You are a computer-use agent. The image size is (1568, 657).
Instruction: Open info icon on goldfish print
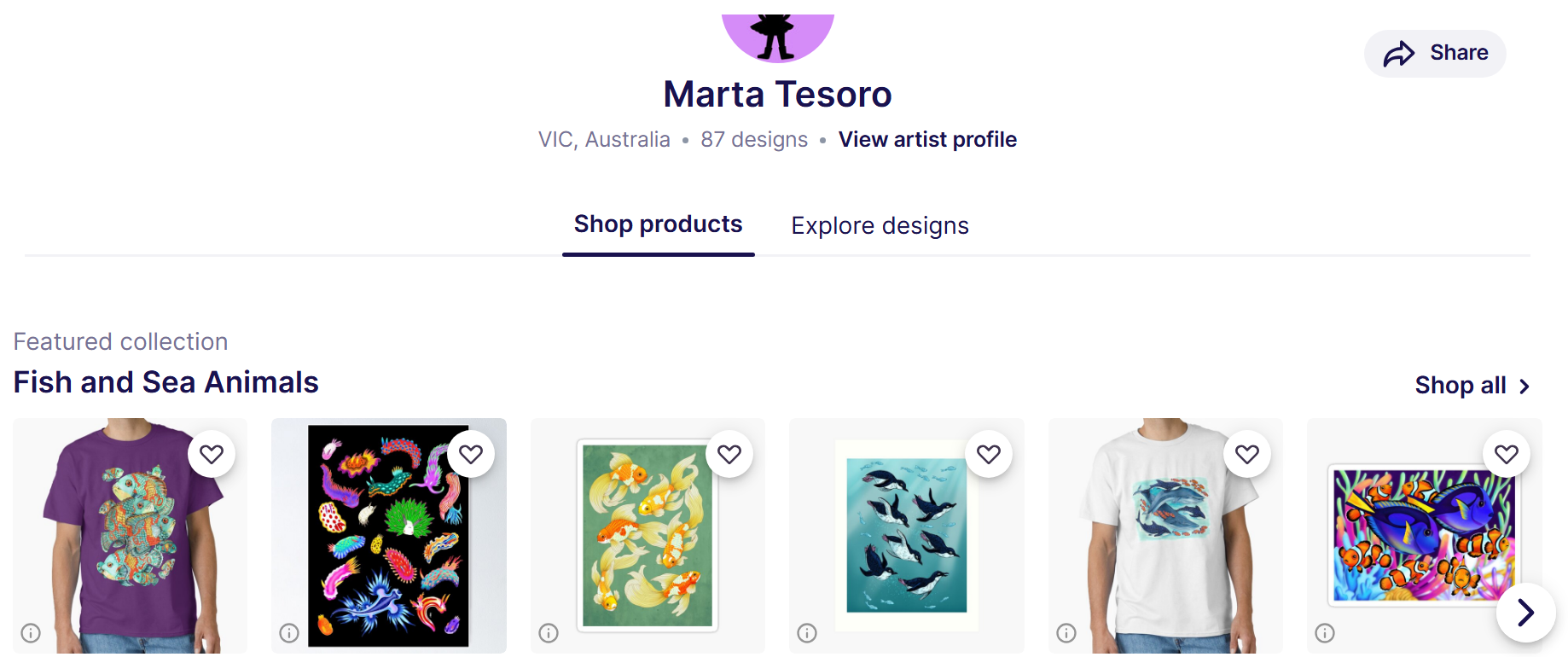(549, 633)
